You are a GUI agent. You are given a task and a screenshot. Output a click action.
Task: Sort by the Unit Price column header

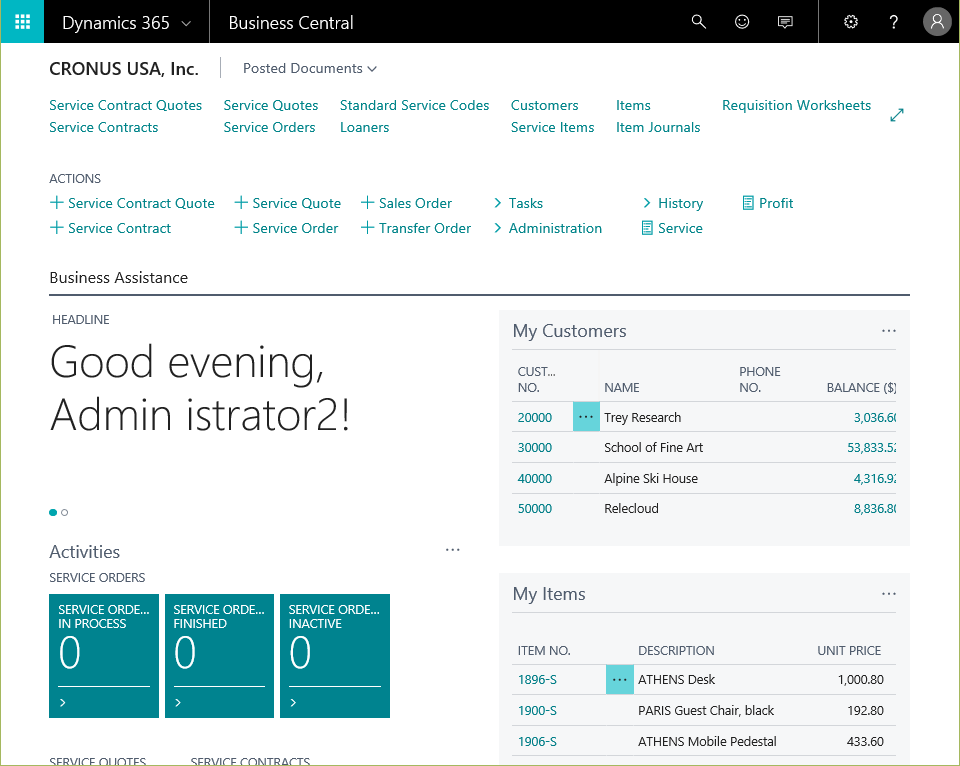849,650
